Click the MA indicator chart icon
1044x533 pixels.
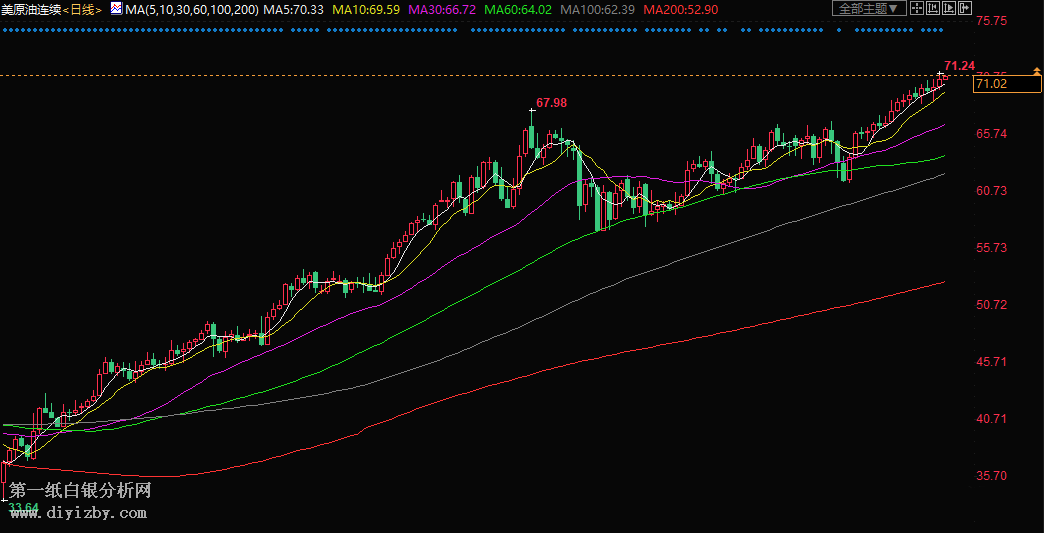[116, 9]
